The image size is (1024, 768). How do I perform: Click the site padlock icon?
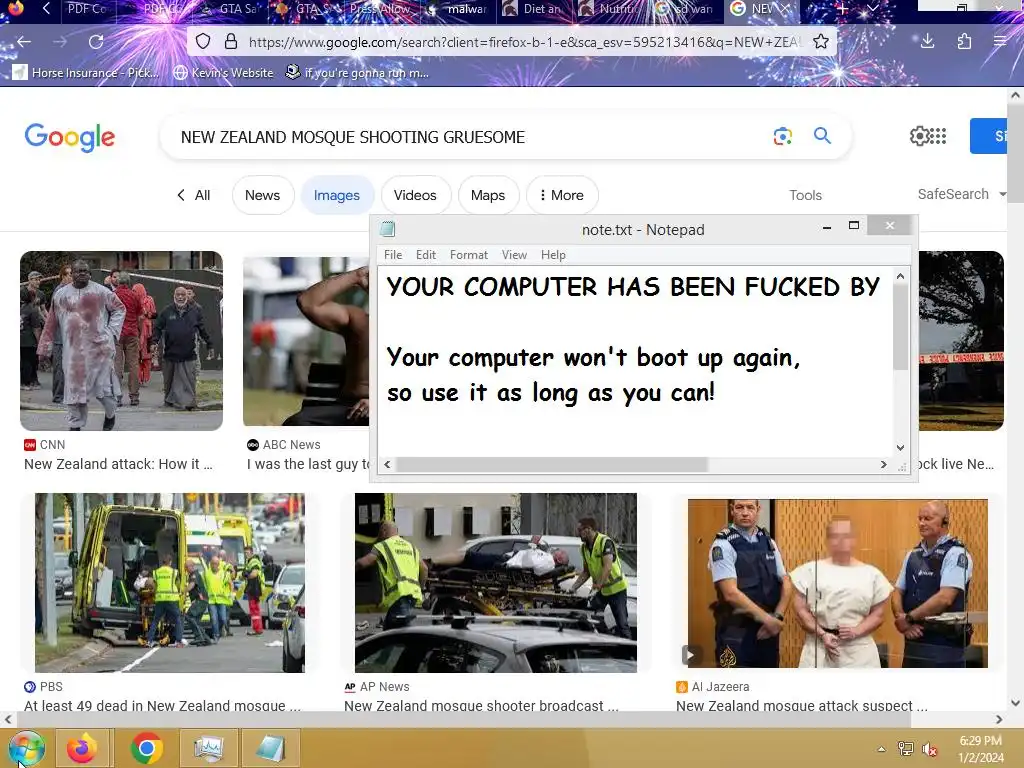tap(231, 42)
